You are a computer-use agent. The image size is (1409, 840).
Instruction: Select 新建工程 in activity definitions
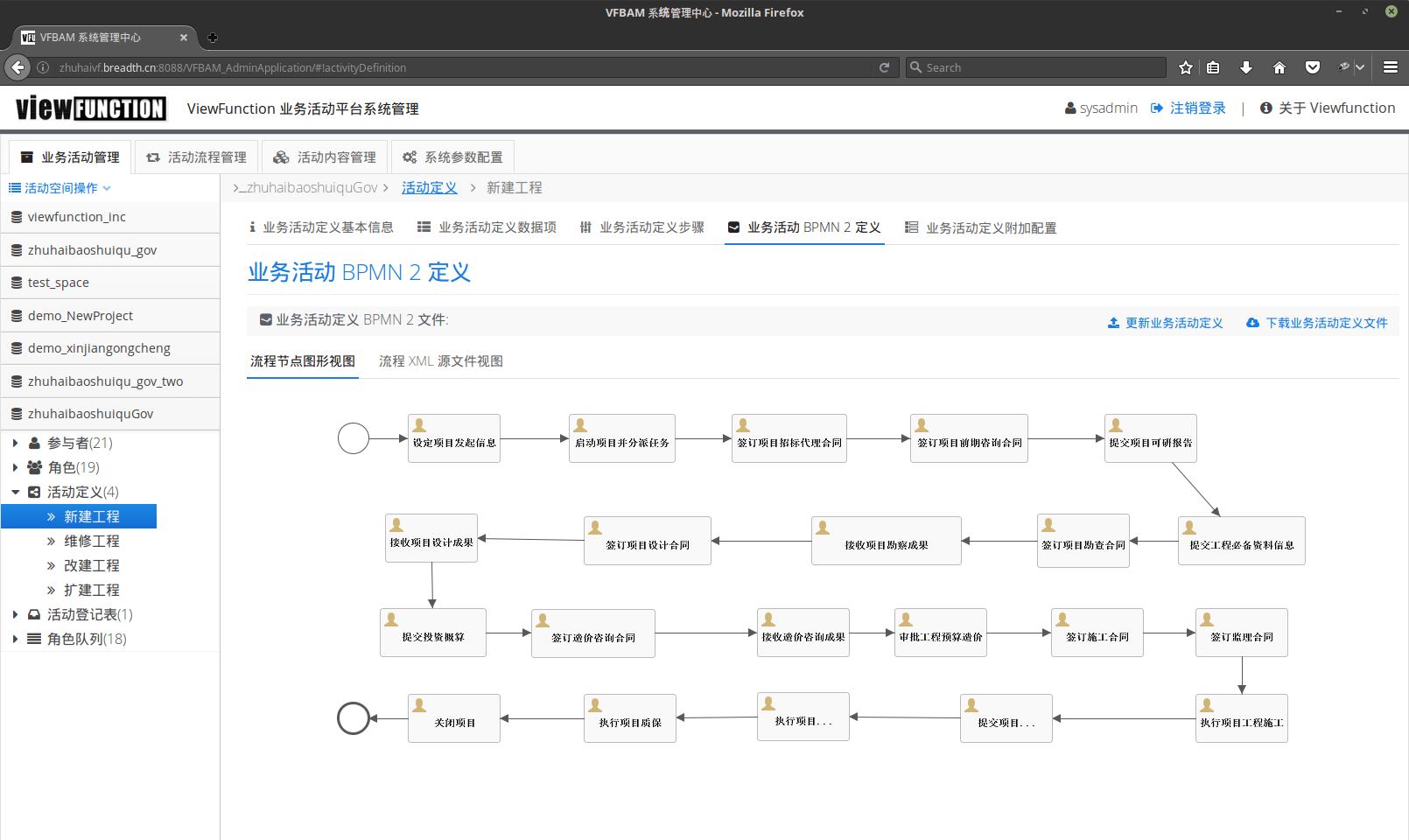79,516
